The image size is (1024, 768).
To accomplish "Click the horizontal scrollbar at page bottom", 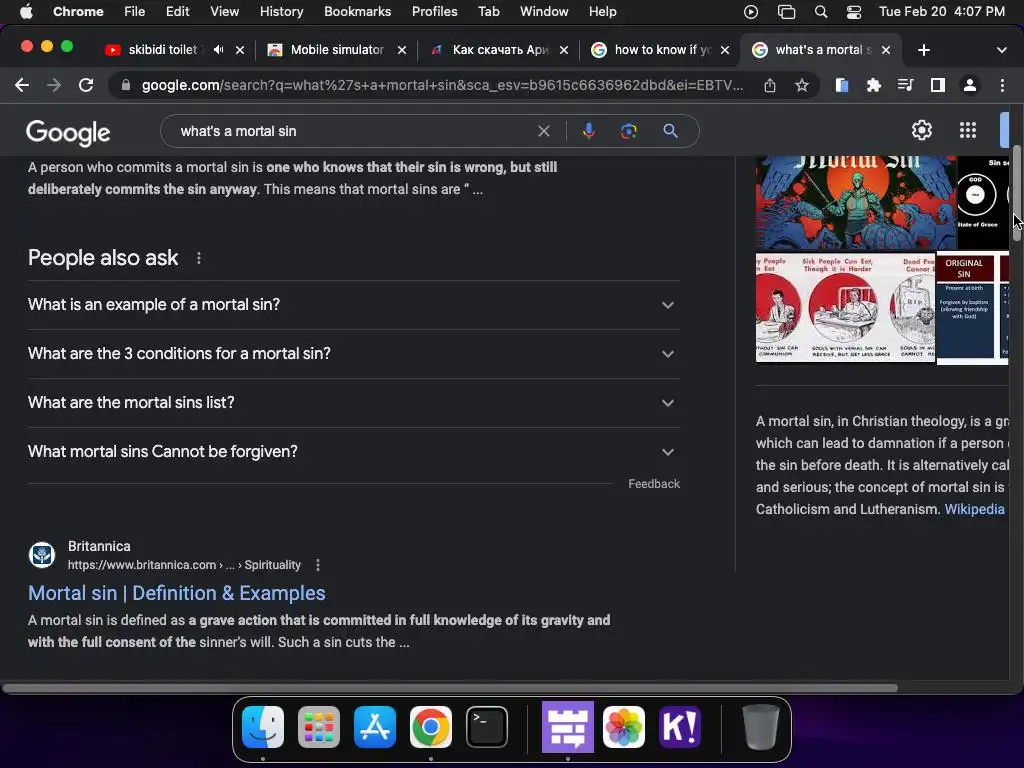I will point(449,688).
